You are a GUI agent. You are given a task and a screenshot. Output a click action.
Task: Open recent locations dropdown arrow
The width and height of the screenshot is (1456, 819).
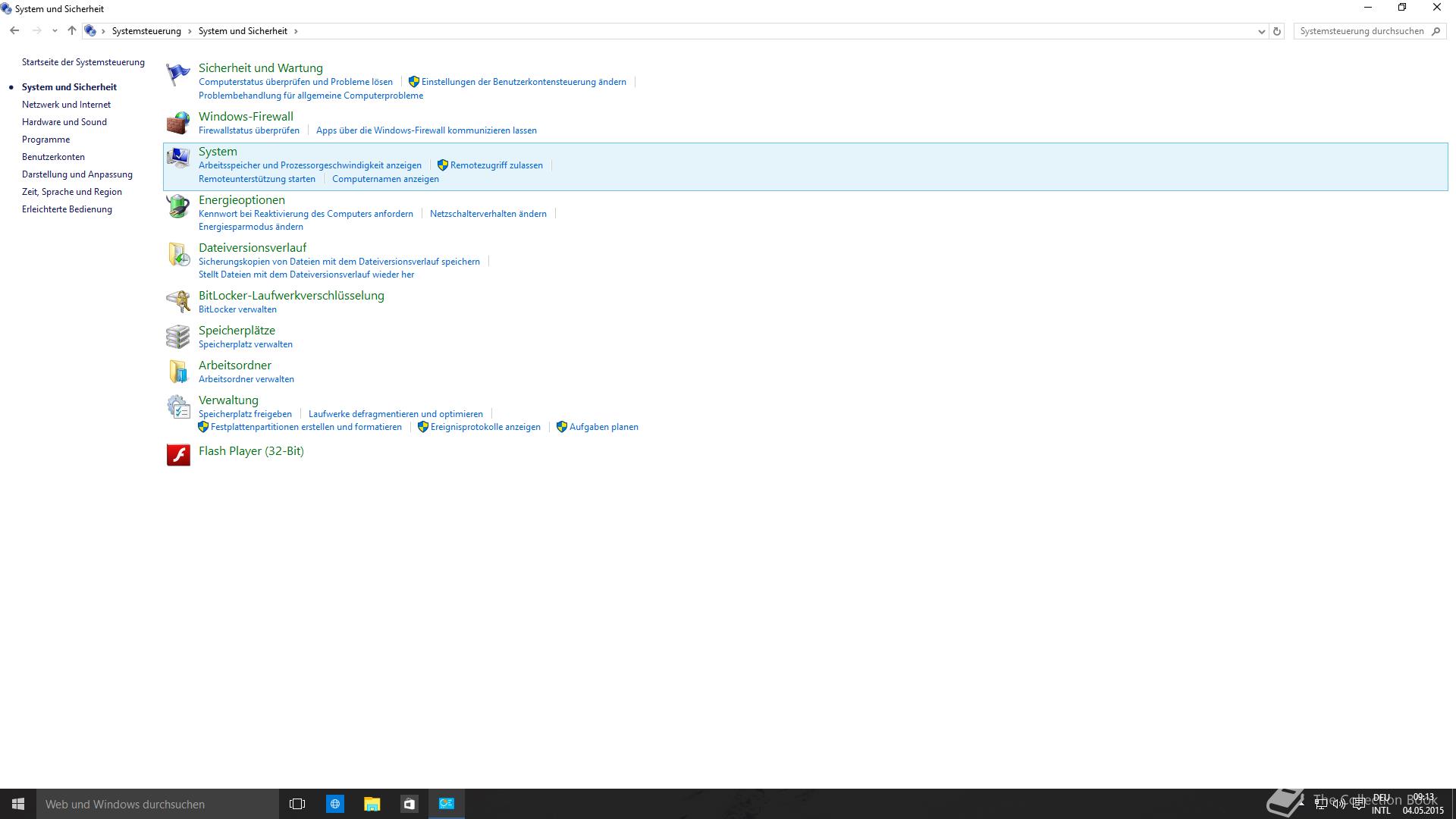coord(55,31)
